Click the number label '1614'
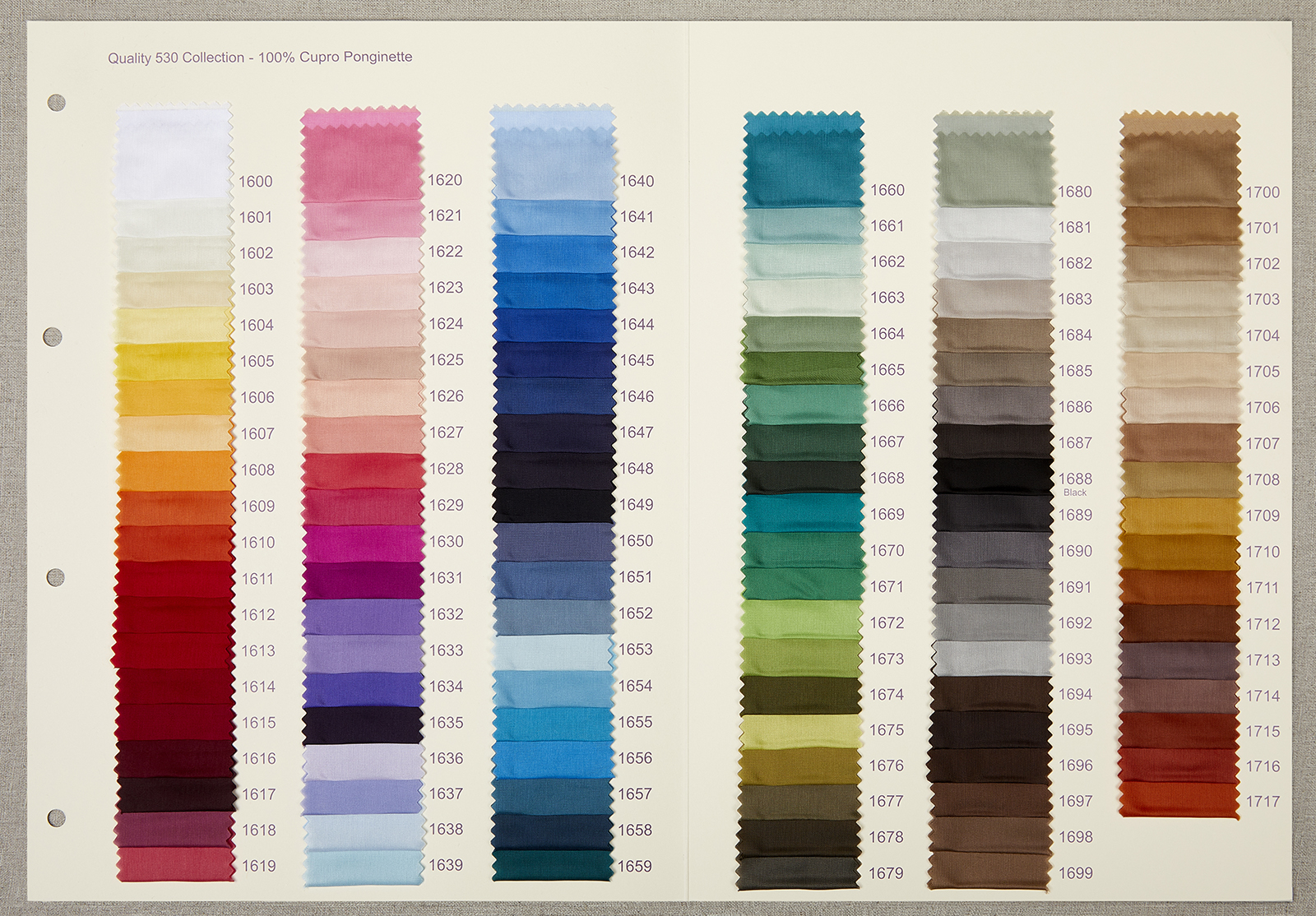This screenshot has height=916, width=1316. tap(258, 687)
